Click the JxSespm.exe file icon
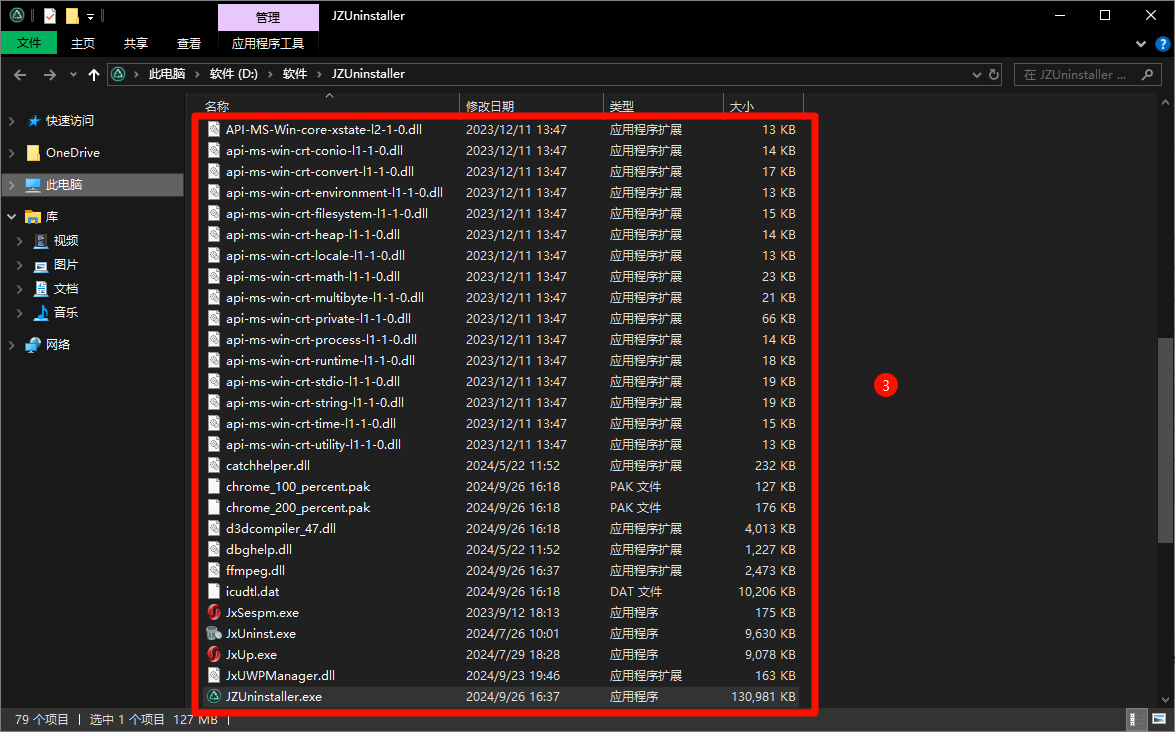The width and height of the screenshot is (1175, 732). [214, 612]
